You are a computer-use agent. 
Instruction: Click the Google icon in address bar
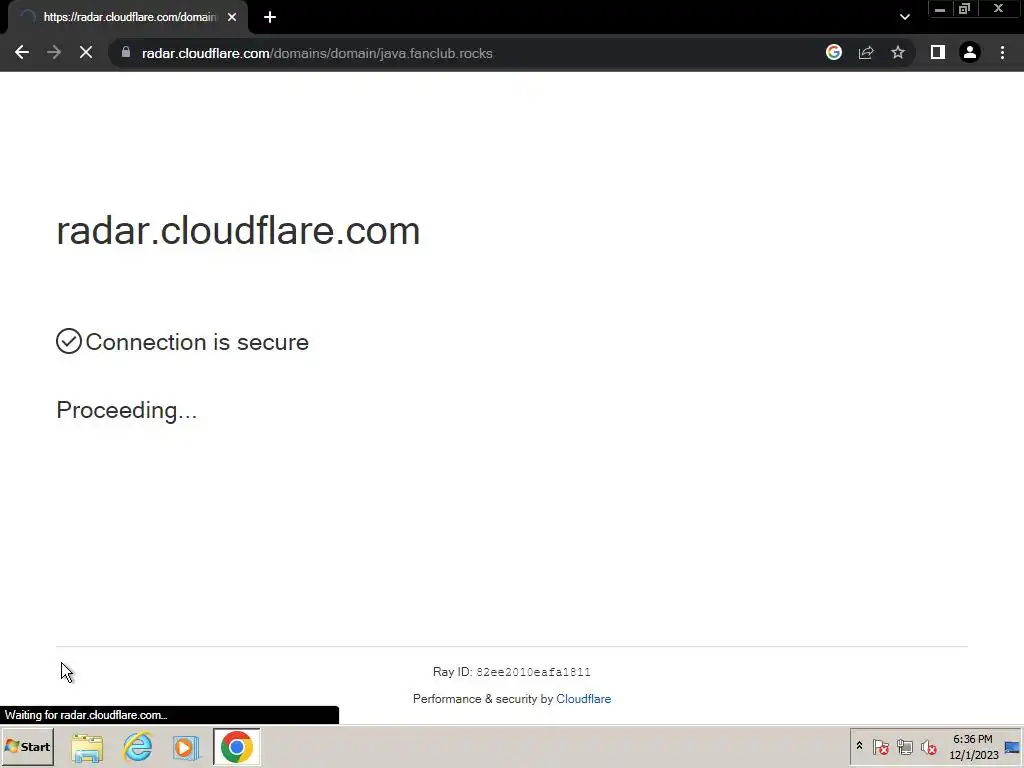[x=833, y=53]
